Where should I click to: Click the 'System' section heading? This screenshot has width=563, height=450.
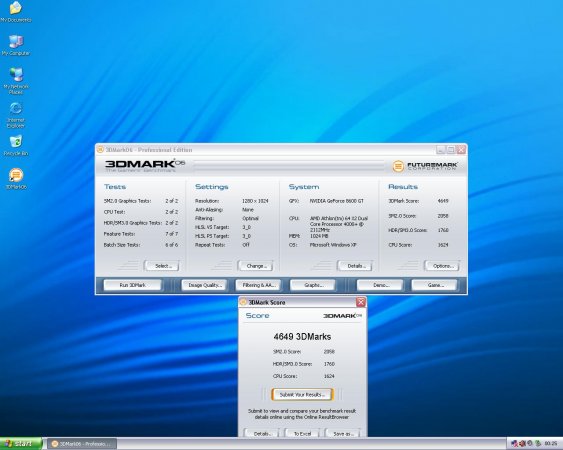(304, 187)
